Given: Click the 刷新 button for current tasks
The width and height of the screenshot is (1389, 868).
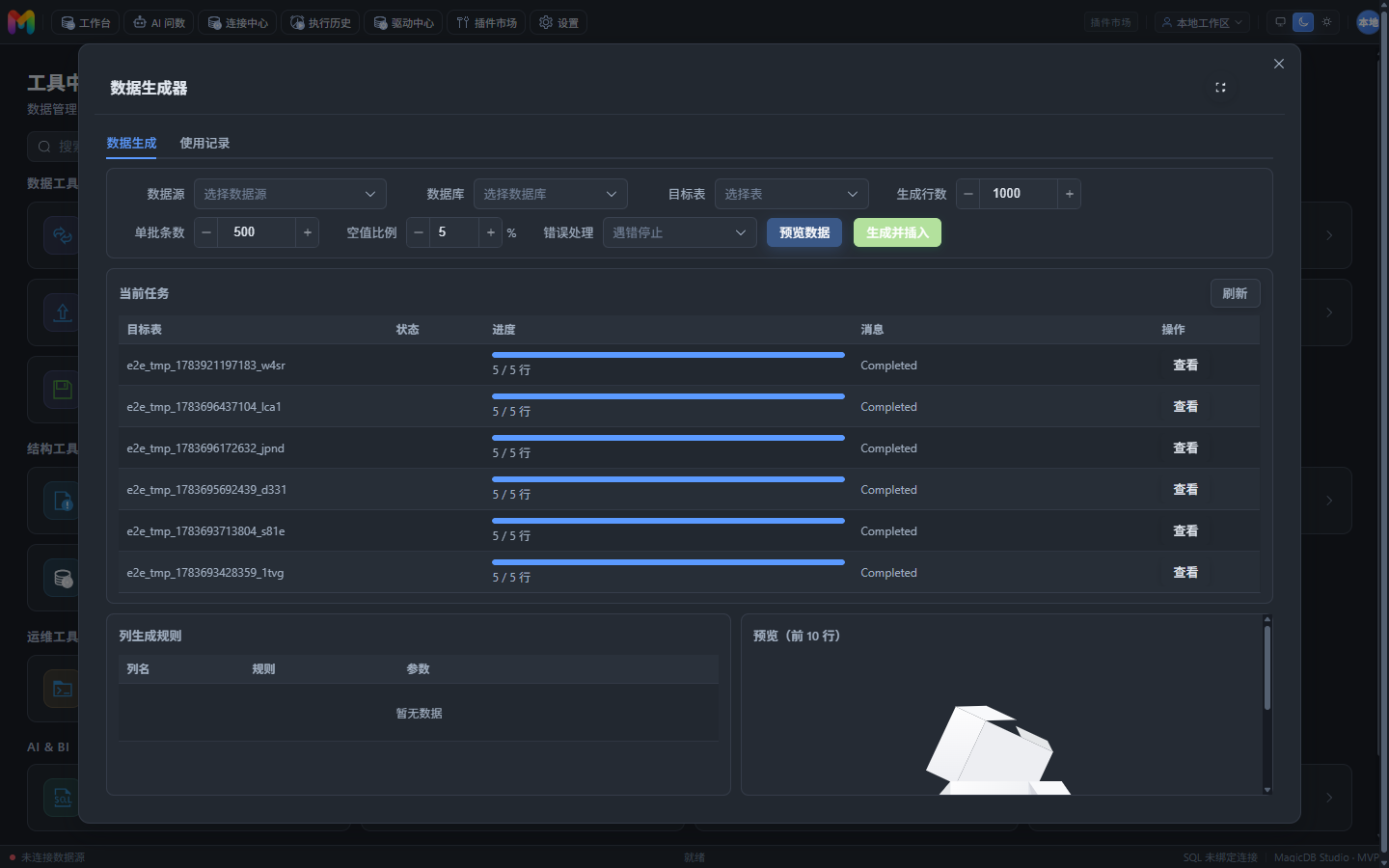Looking at the screenshot, I should coord(1235,293).
